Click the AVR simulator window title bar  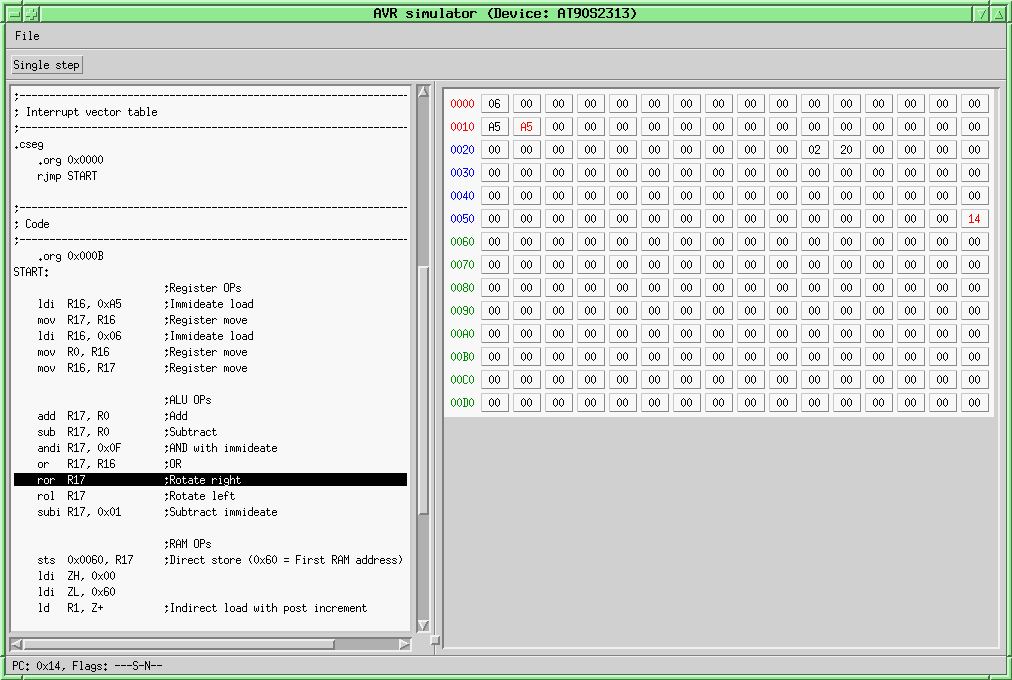(505, 14)
